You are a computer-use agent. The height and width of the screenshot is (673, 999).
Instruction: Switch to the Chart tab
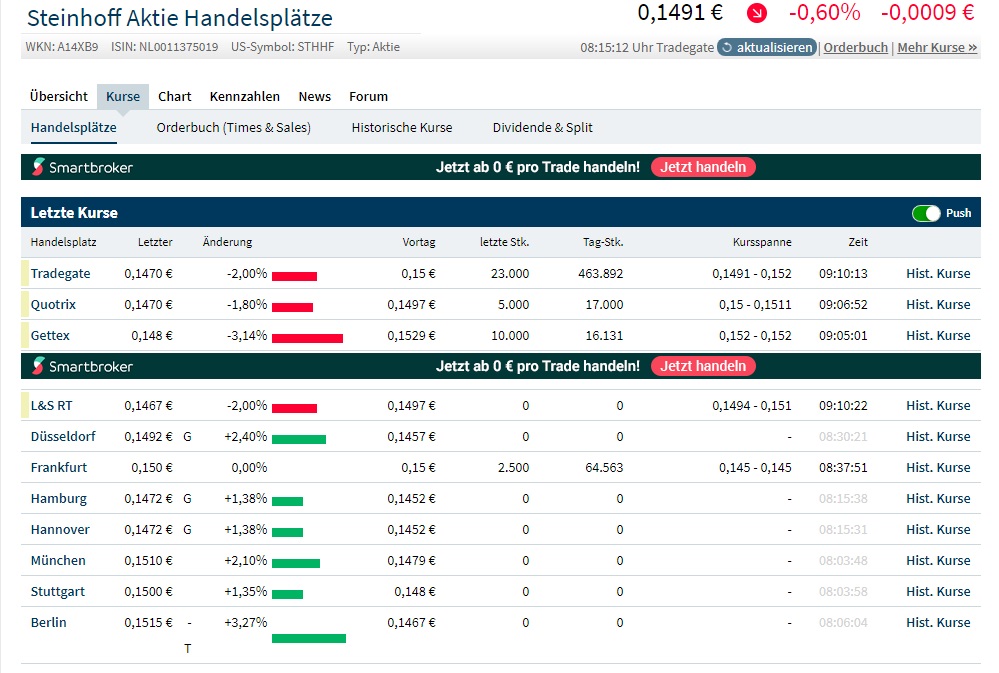tap(175, 96)
